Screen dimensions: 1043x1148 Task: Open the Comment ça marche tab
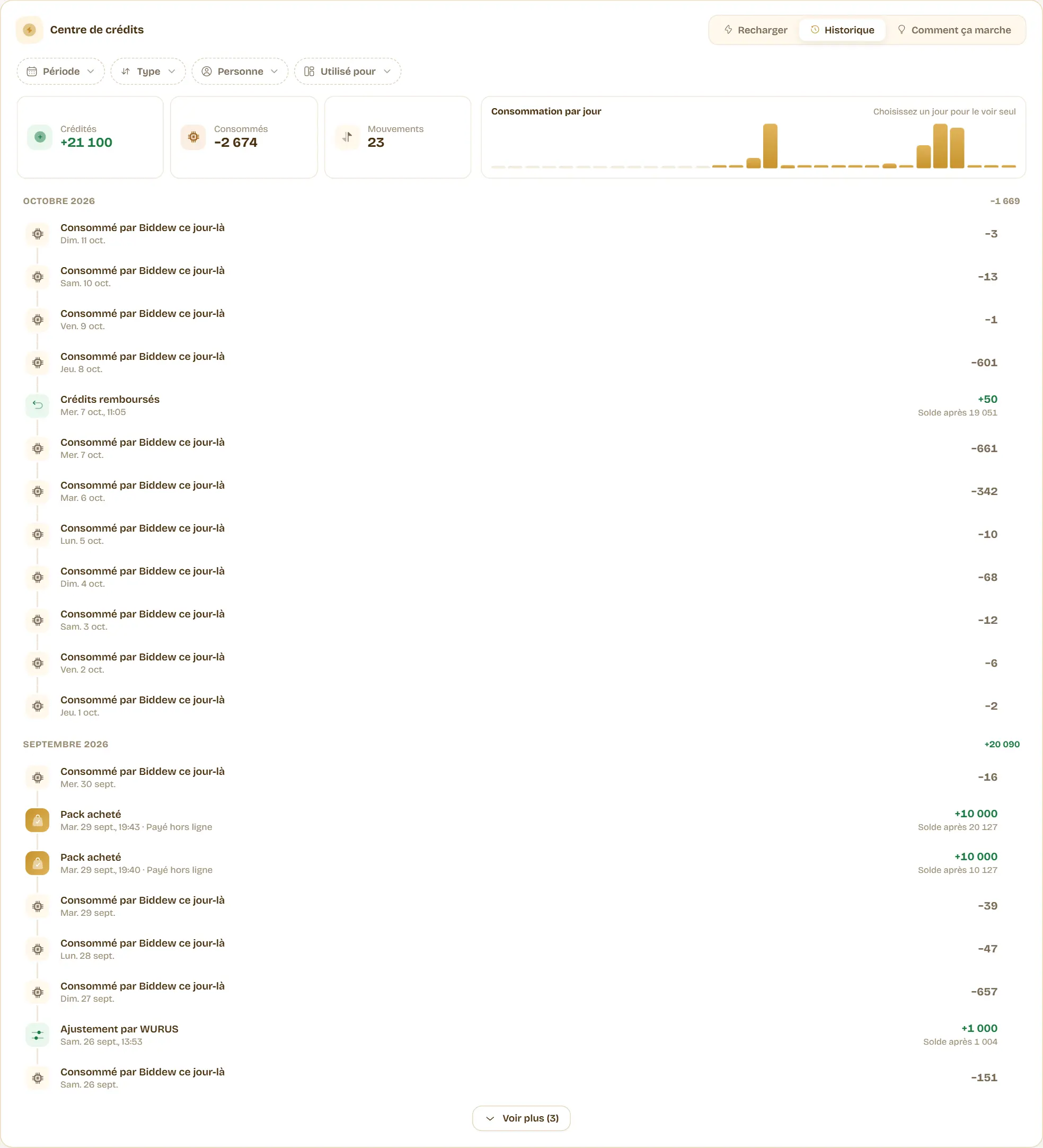tap(954, 30)
